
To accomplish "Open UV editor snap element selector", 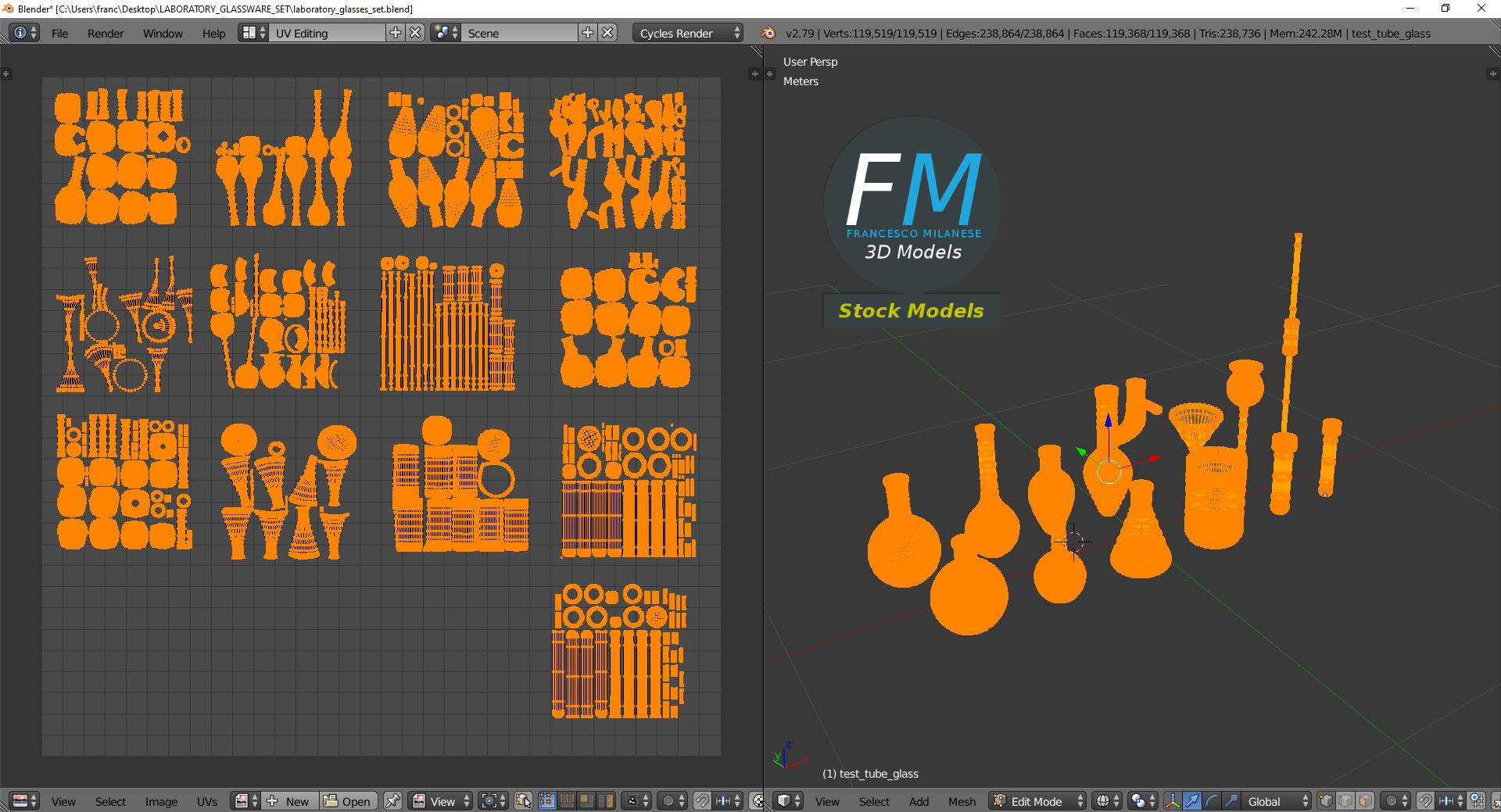I will 727,801.
